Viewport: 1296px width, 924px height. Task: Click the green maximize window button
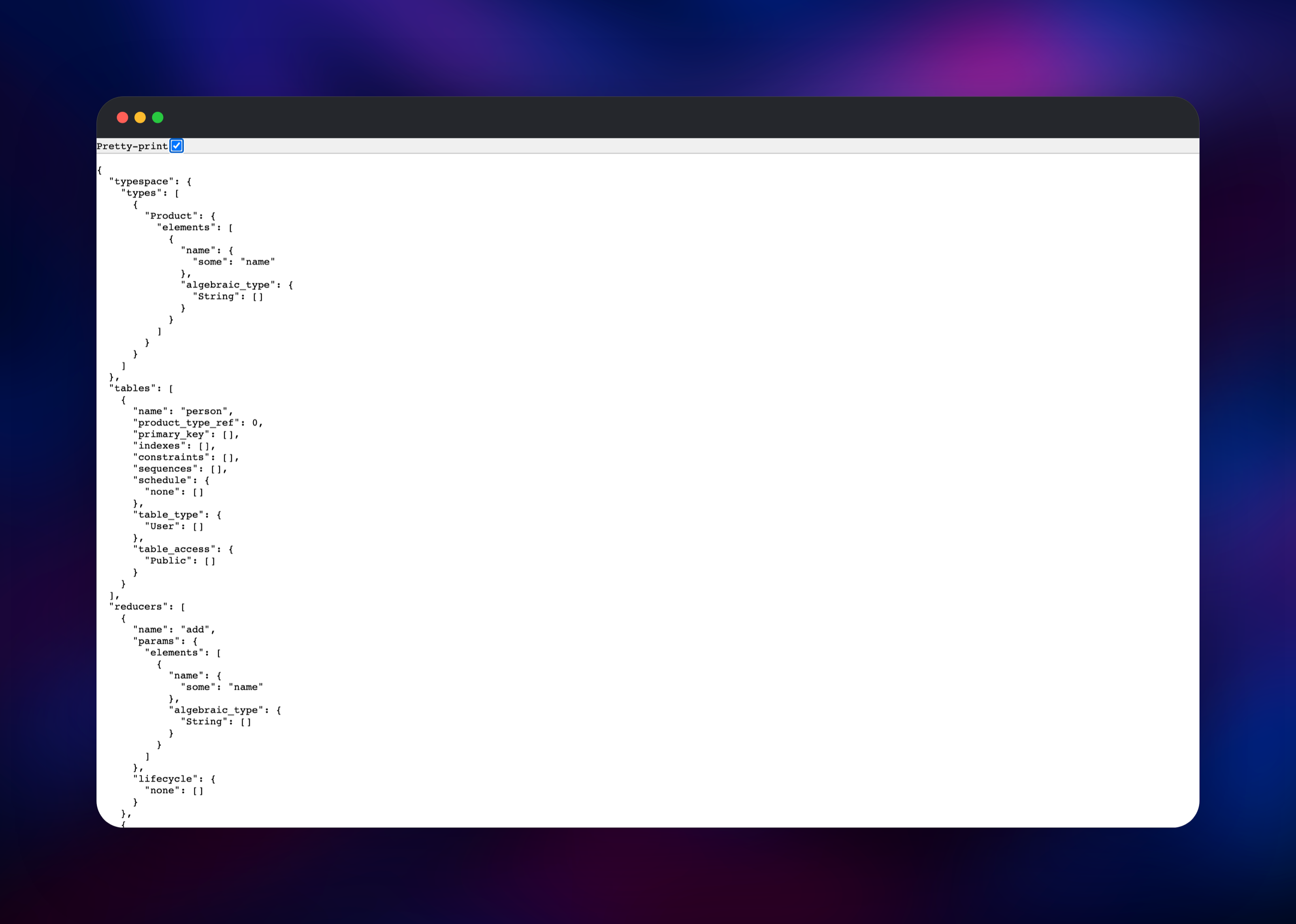point(158,117)
